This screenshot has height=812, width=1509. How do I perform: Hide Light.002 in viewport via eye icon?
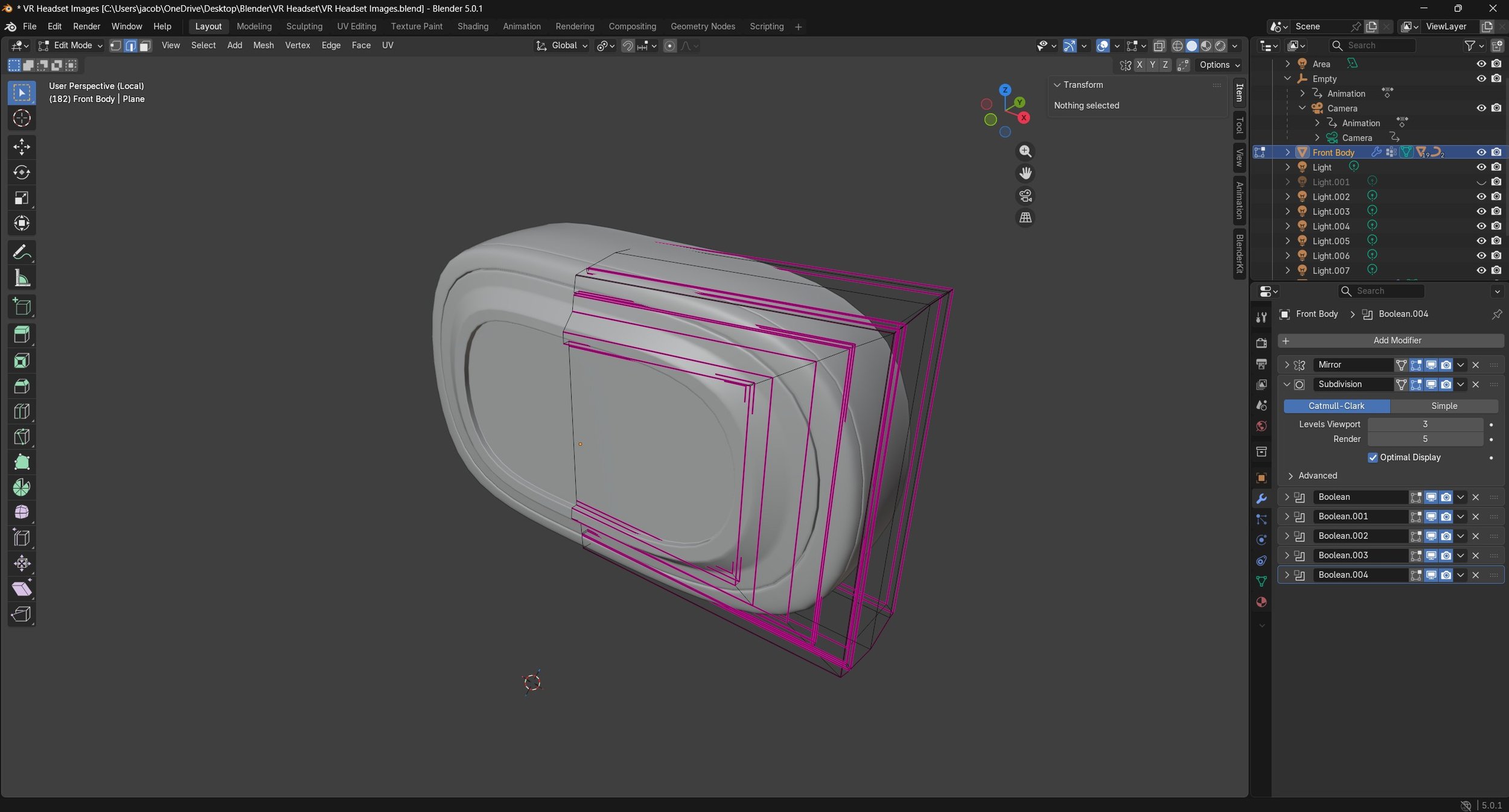click(1481, 197)
